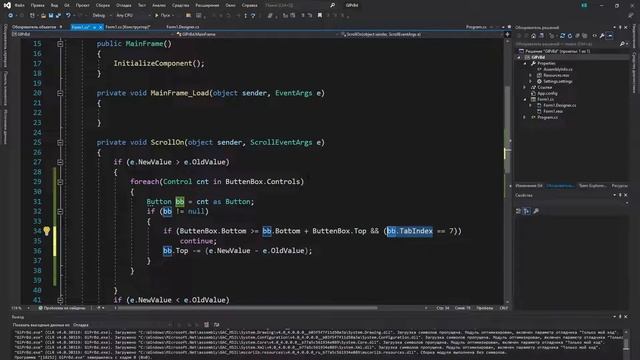Screen dimensions: 640x360
Task: Expand the Ссылки node in Solution Explorer
Action: 524,87
